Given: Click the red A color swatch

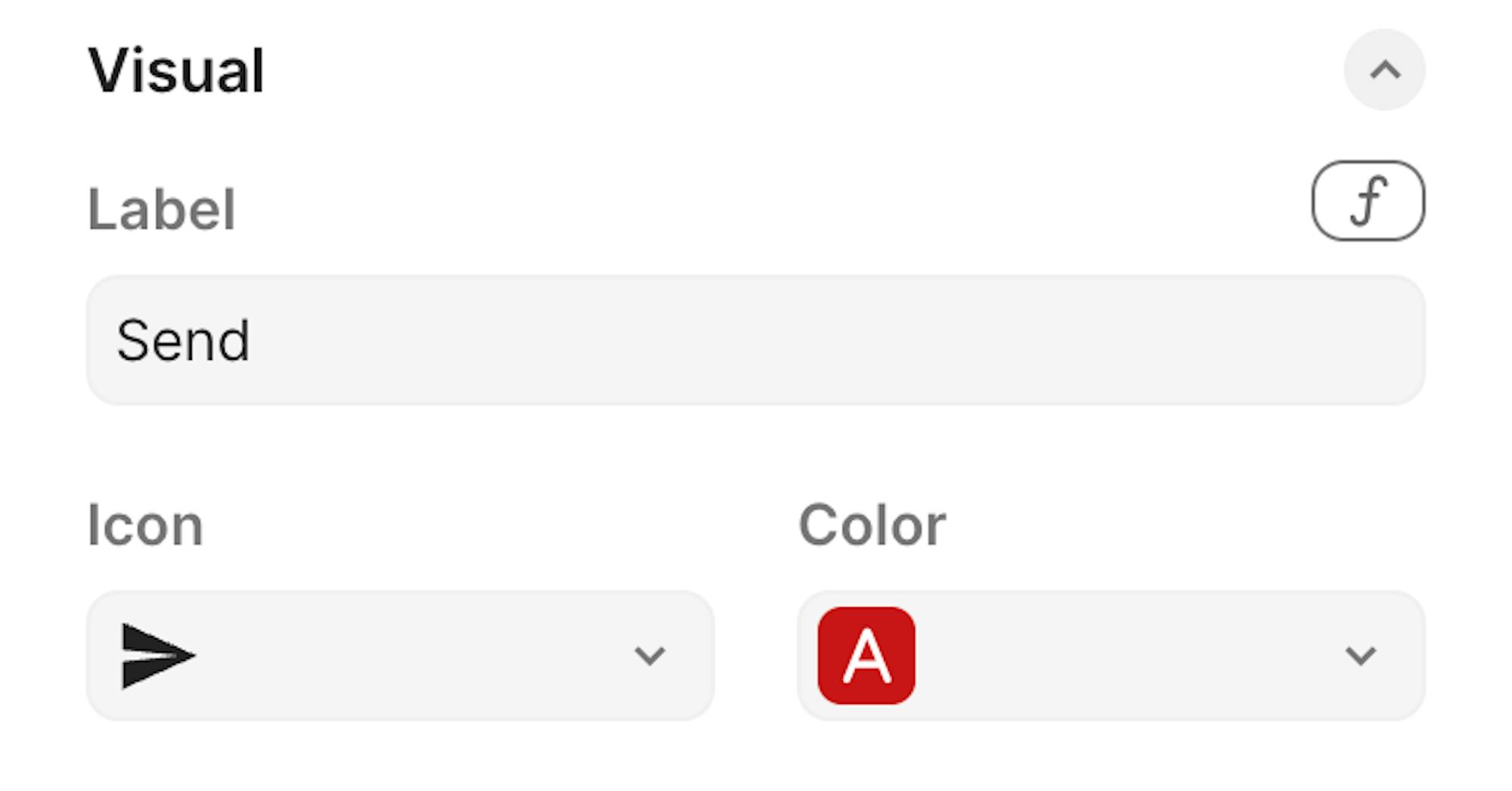Looking at the screenshot, I should point(866,656).
